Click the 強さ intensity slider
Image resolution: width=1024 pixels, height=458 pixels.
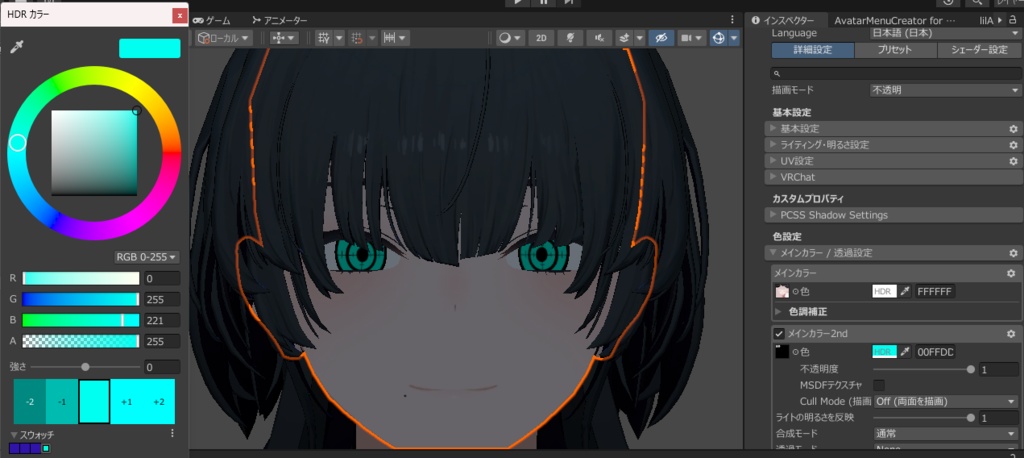[x=85, y=367]
